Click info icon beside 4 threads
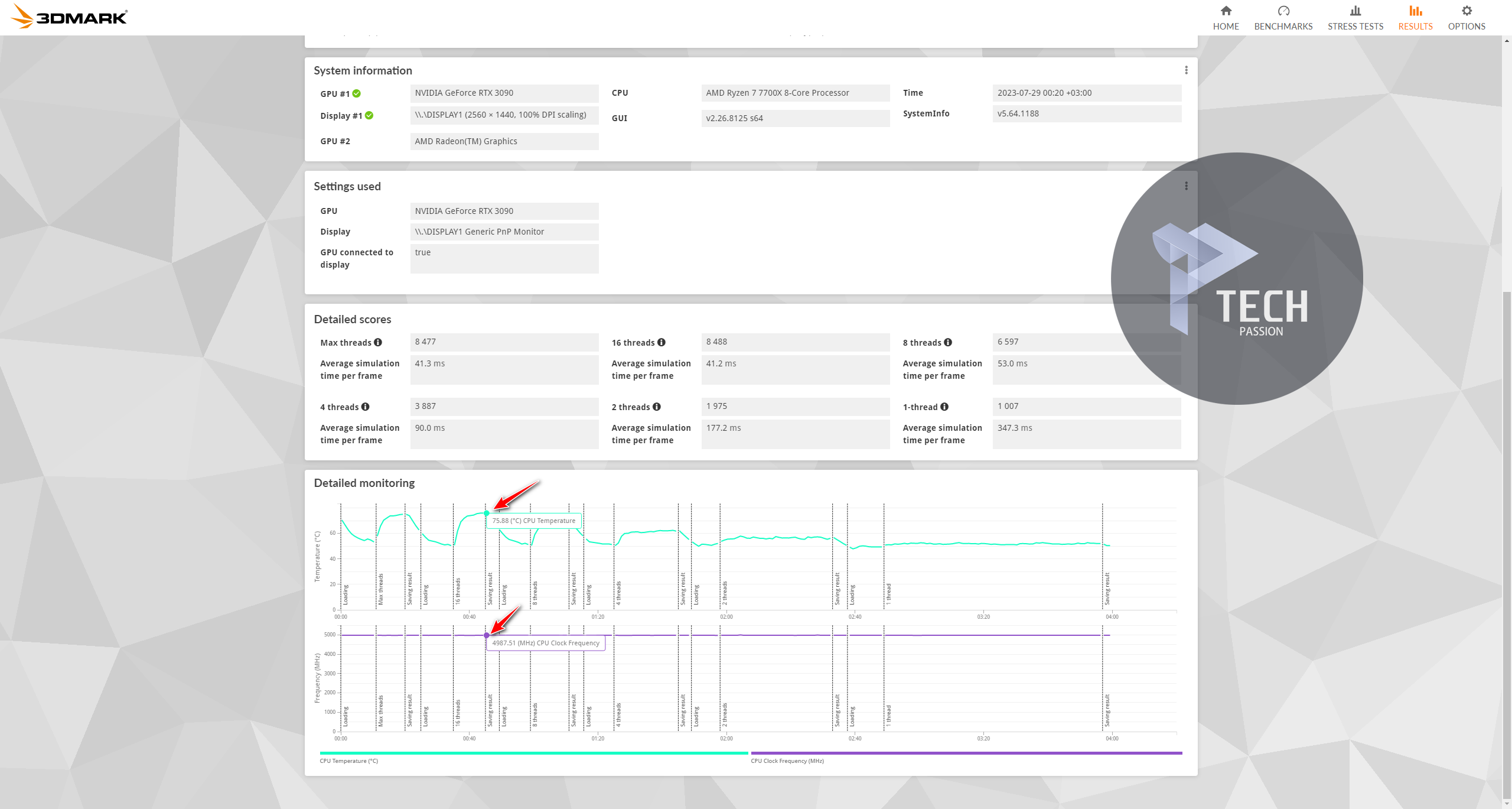Viewport: 1512px width, 809px height. [366, 407]
